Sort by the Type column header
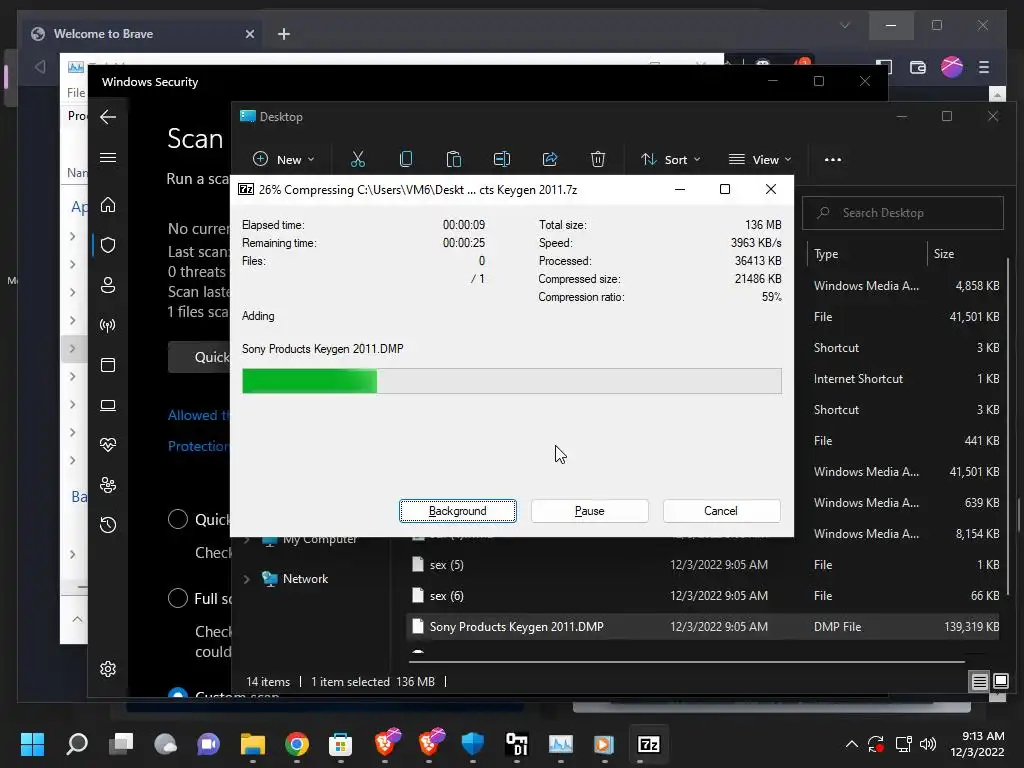Screen dimensions: 1024x768 click(x=825, y=254)
